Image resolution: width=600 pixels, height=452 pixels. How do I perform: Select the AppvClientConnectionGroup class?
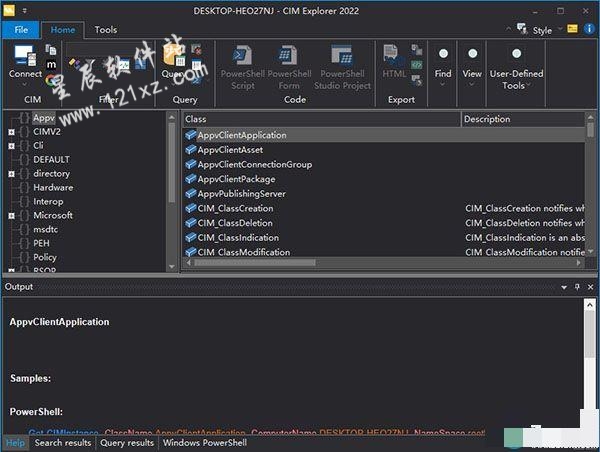coord(255,165)
